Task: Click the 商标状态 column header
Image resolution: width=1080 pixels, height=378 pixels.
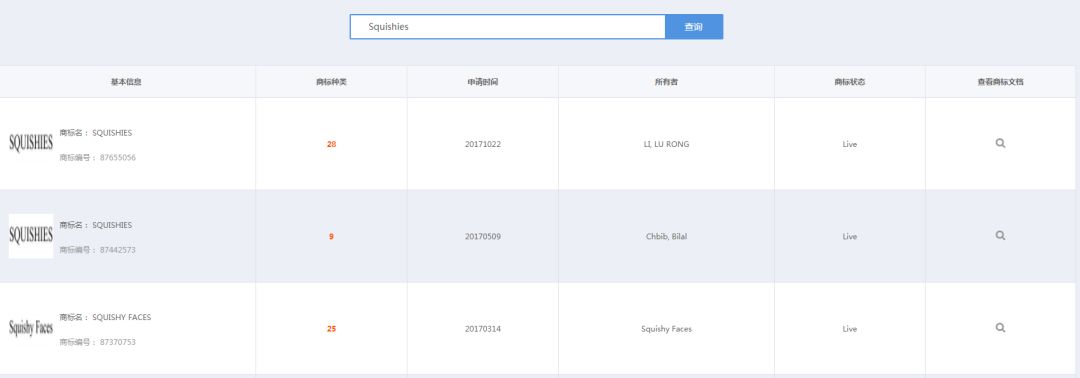Action: (x=850, y=82)
